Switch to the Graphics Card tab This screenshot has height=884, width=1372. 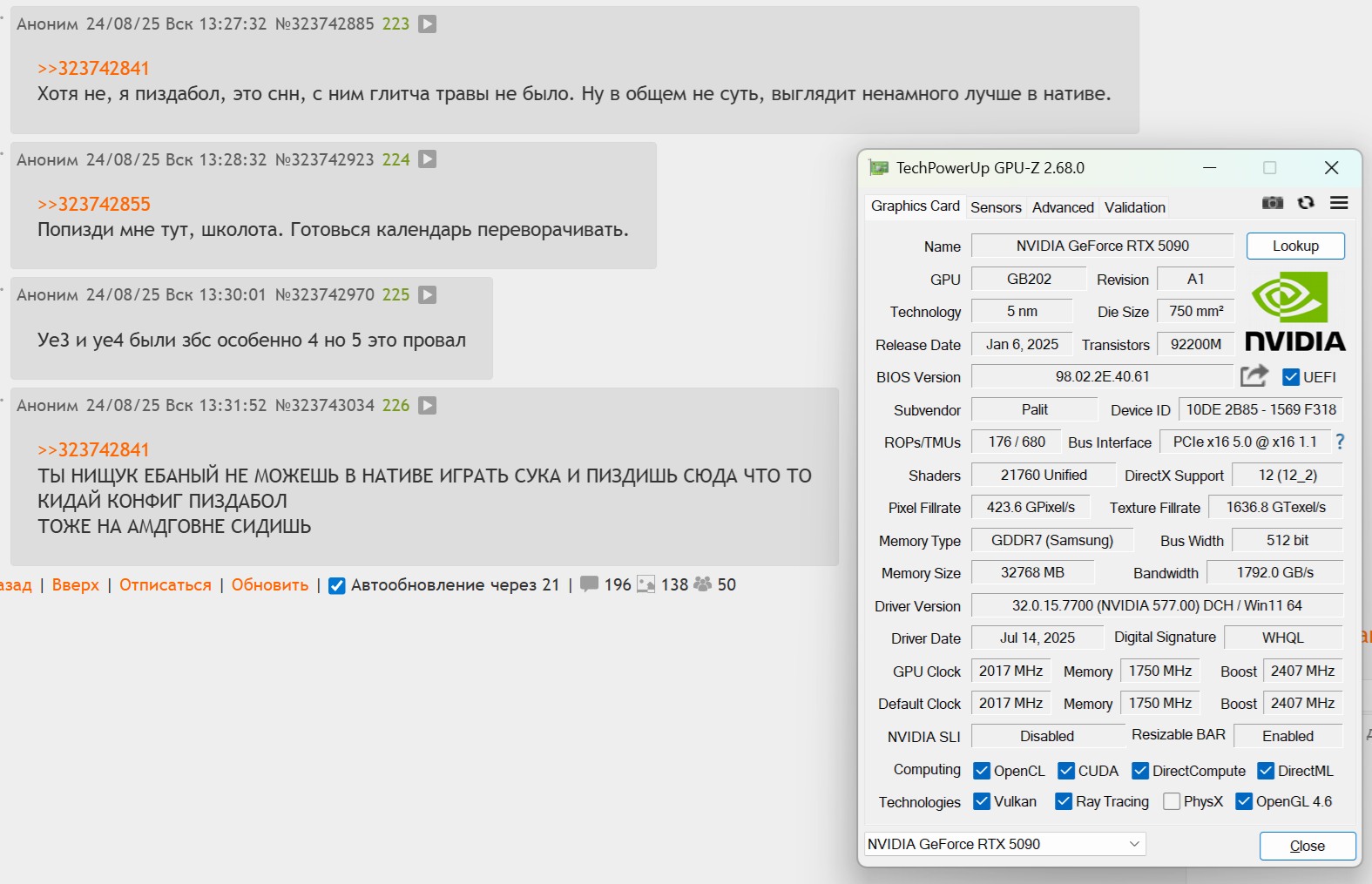(x=915, y=206)
